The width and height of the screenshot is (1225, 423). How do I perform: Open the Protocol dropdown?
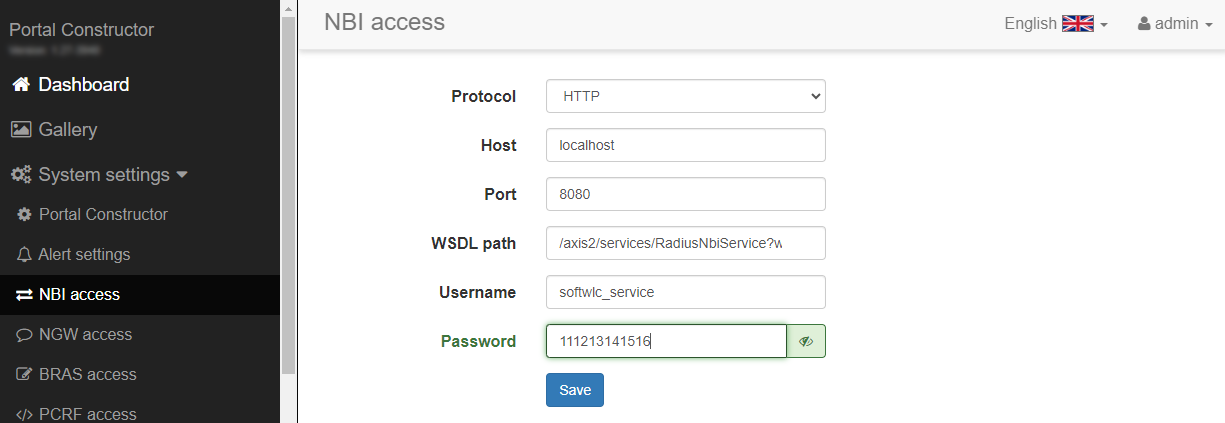(685, 97)
